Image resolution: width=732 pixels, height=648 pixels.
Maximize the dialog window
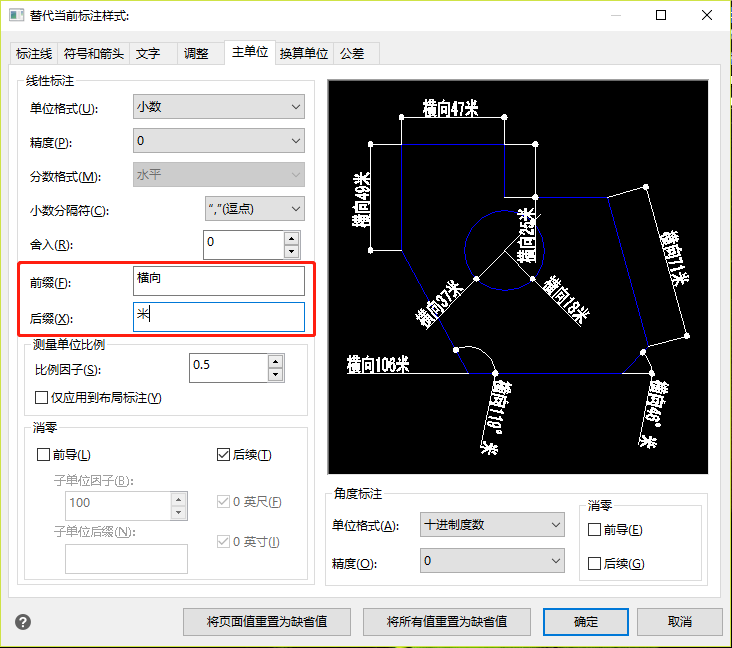[661, 15]
